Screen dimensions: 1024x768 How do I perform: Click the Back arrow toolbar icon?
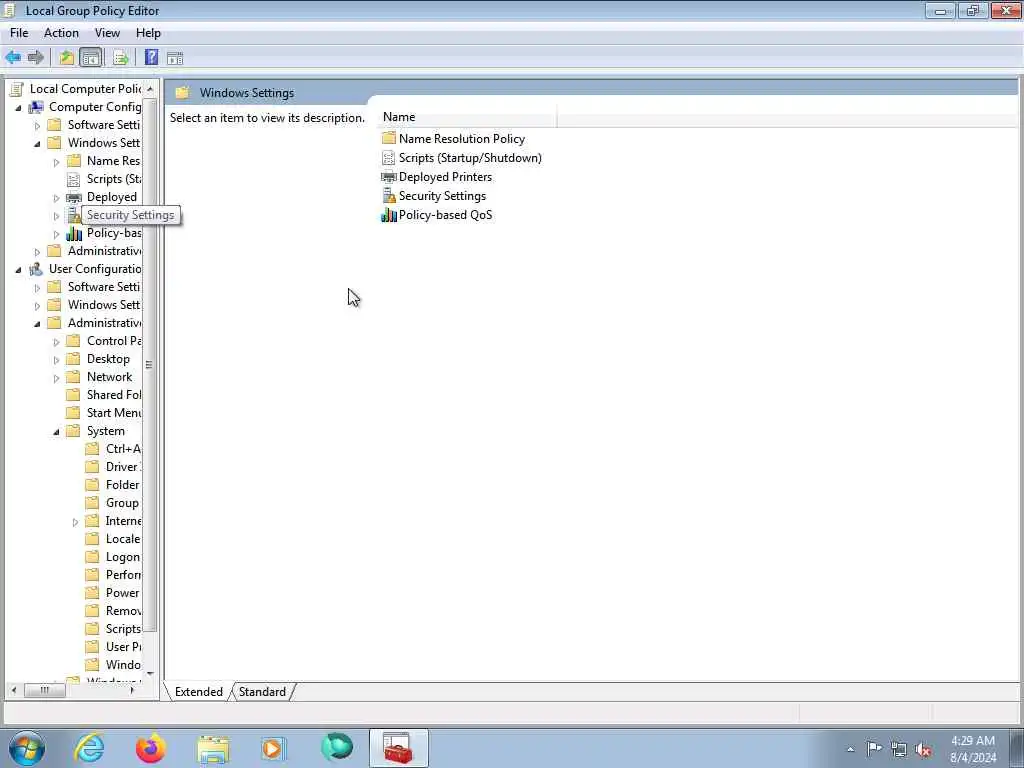coord(13,57)
